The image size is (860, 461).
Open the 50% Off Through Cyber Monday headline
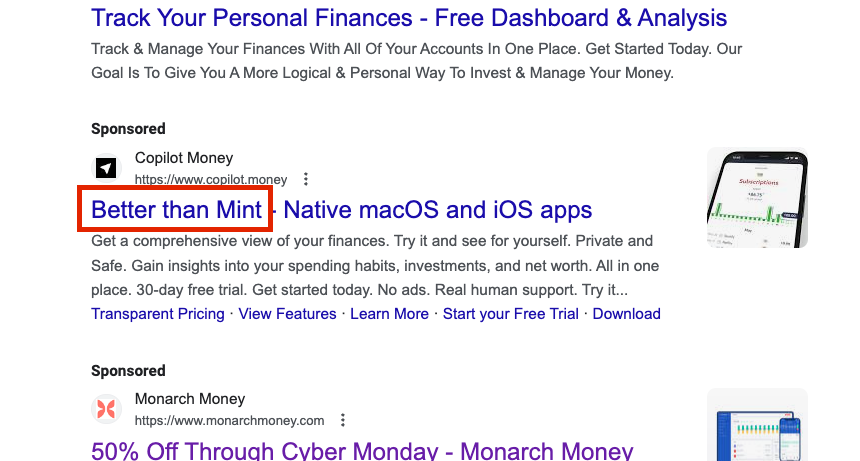pos(362,451)
